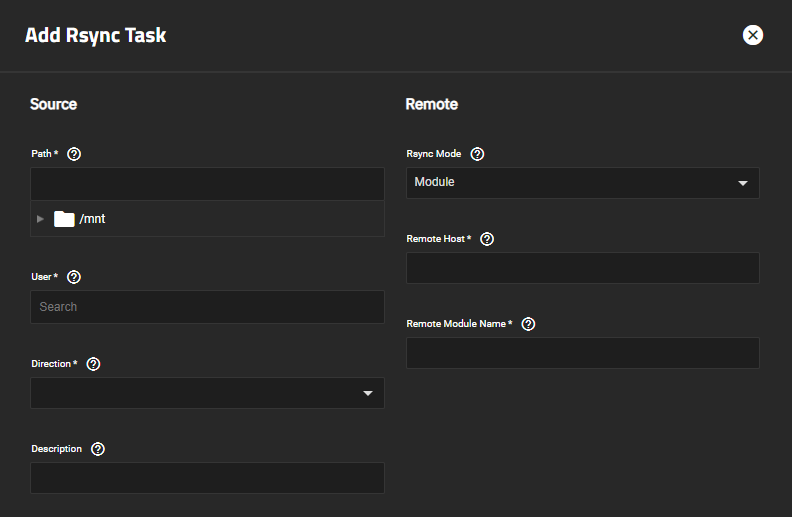Screen dimensions: 792x517
Task: View help for Rsync Mode
Action: (477, 154)
